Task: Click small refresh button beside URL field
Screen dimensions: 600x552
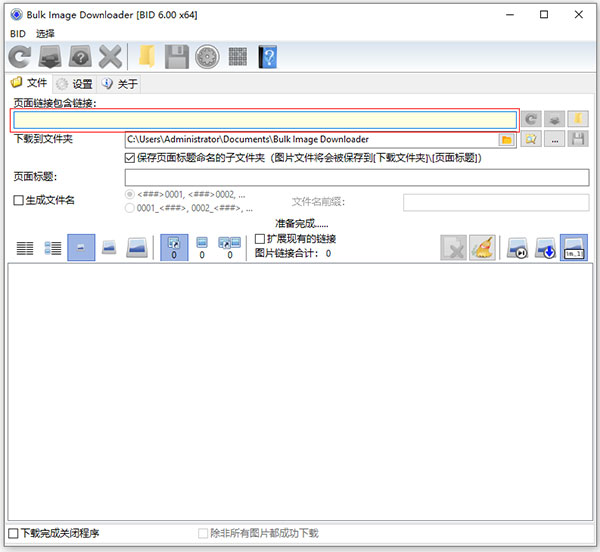Action: pyautogui.click(x=531, y=119)
